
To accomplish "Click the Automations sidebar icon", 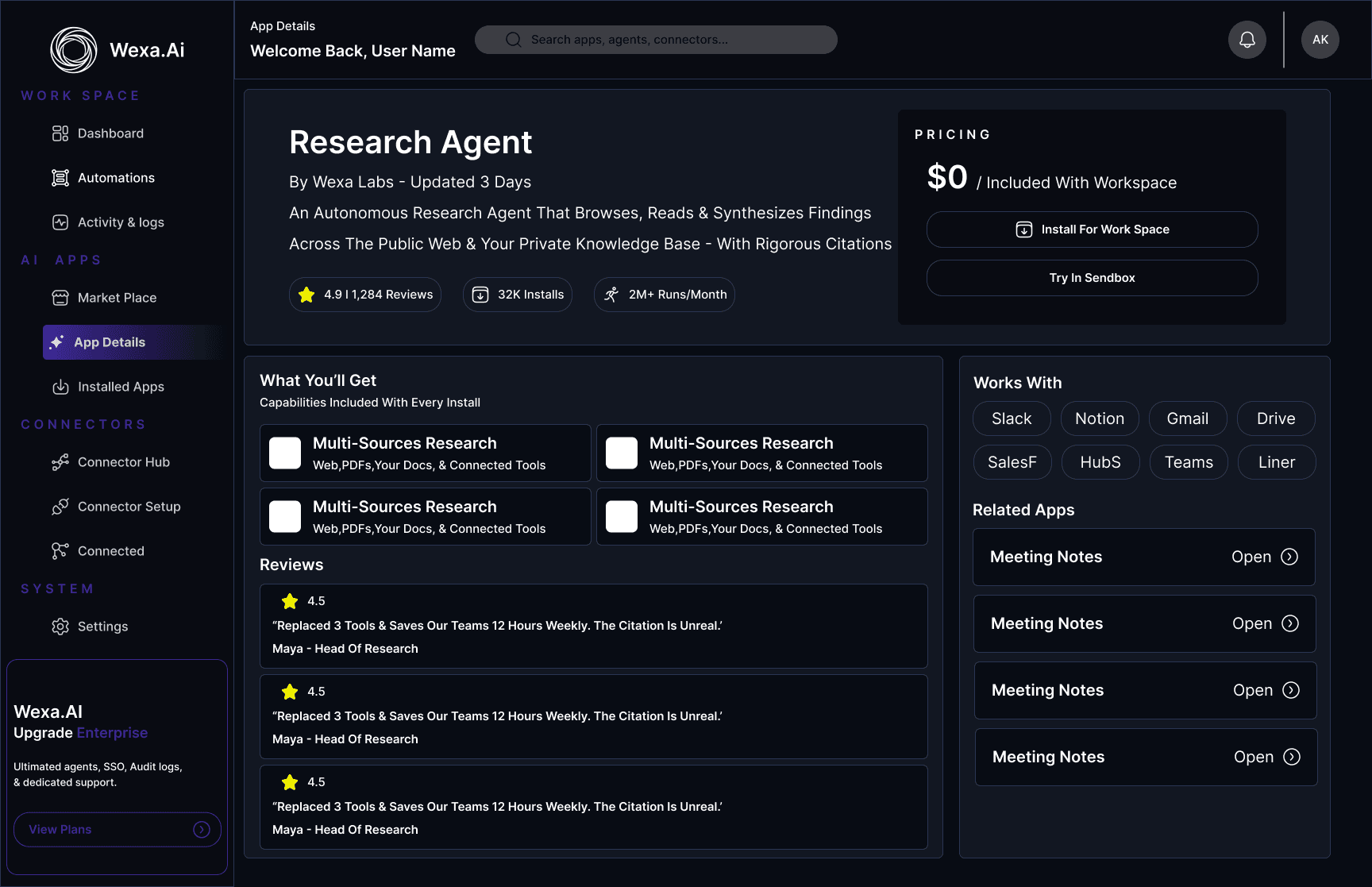I will [60, 178].
